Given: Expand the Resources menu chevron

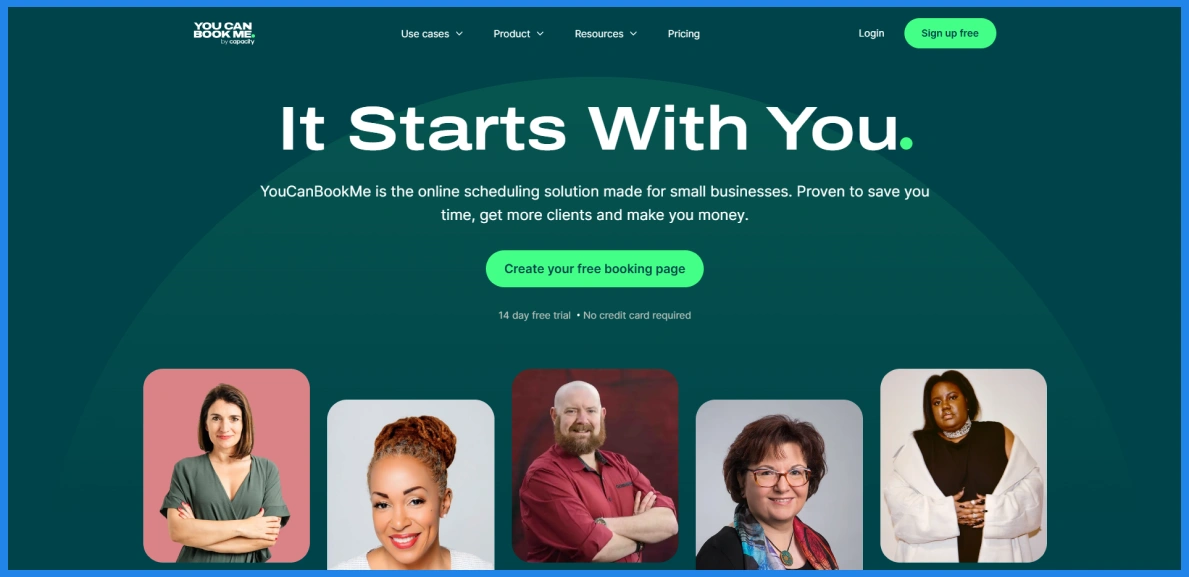Looking at the screenshot, I should pos(633,34).
